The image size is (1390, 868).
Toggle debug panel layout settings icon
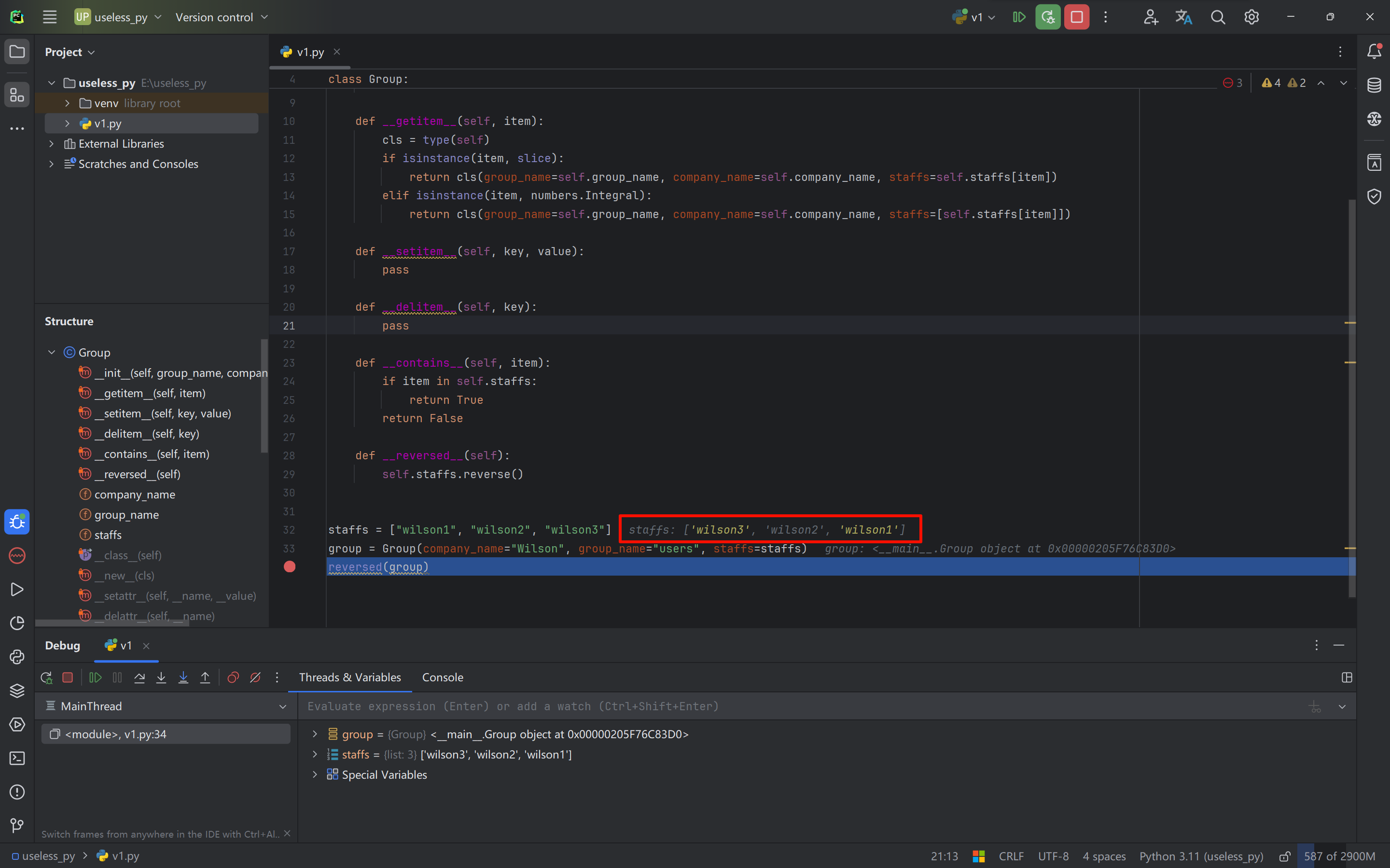tap(1347, 677)
